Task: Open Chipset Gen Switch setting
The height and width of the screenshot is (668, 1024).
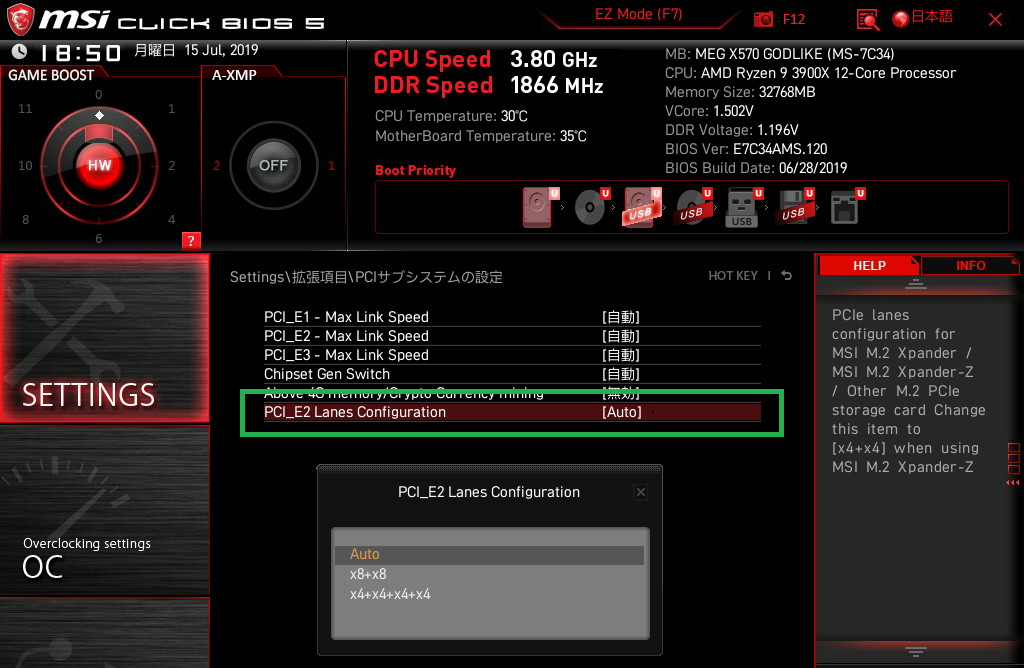Action: 512,374
